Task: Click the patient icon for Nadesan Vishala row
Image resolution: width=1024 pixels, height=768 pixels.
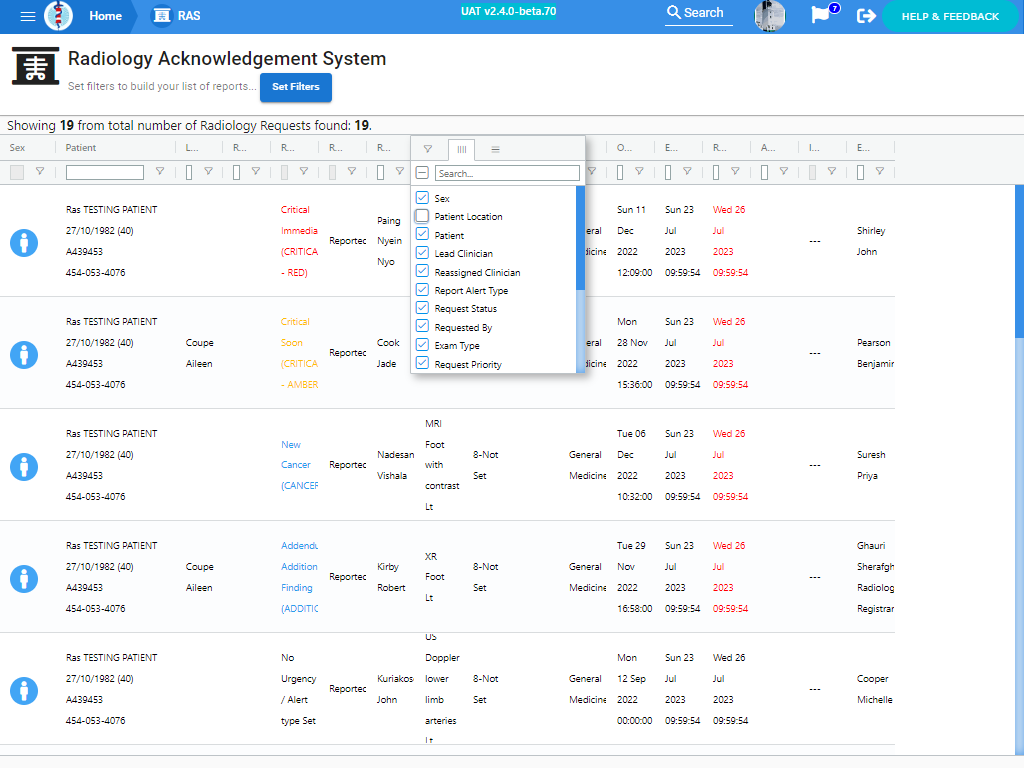Action: click(24, 467)
